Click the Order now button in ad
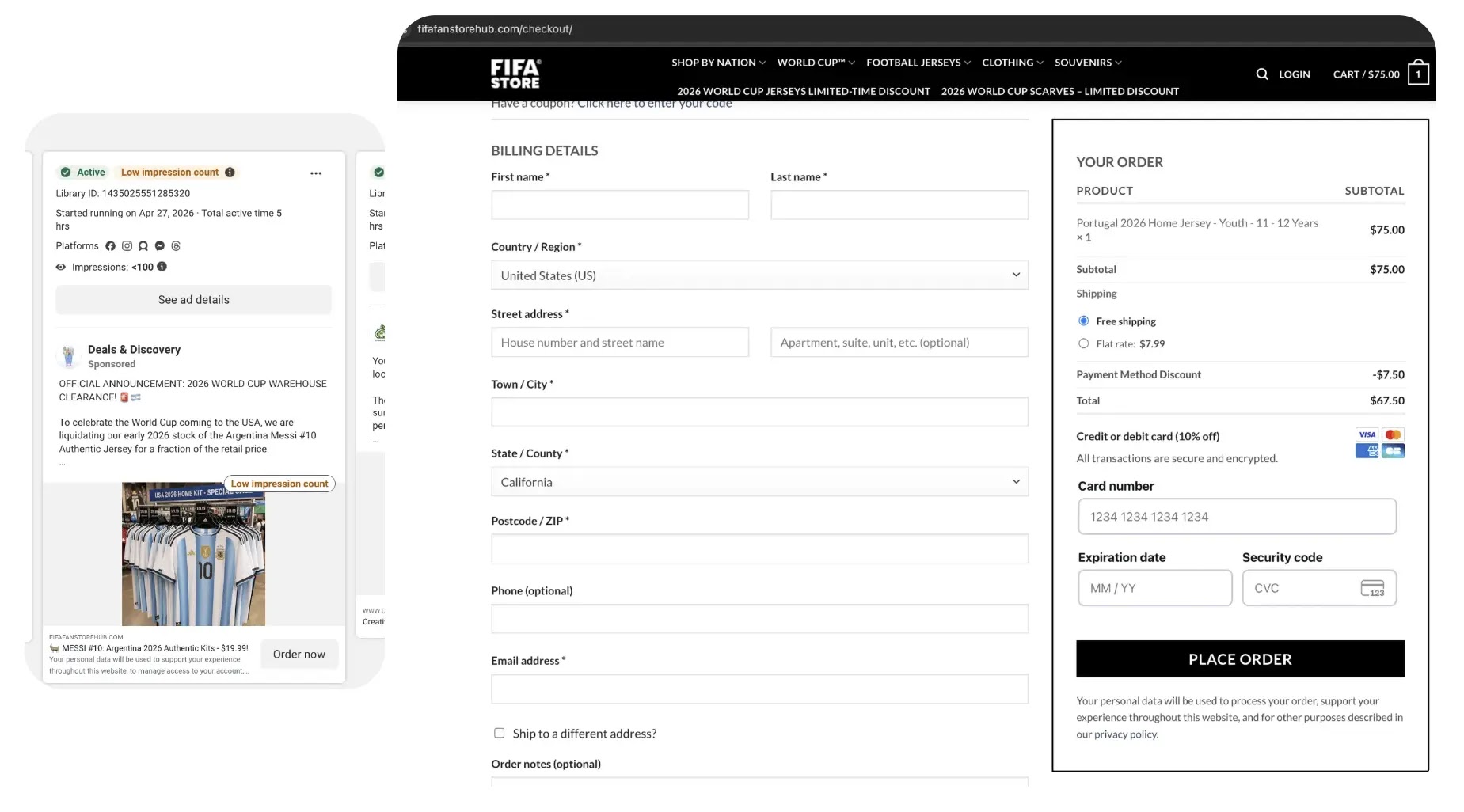 coord(299,655)
